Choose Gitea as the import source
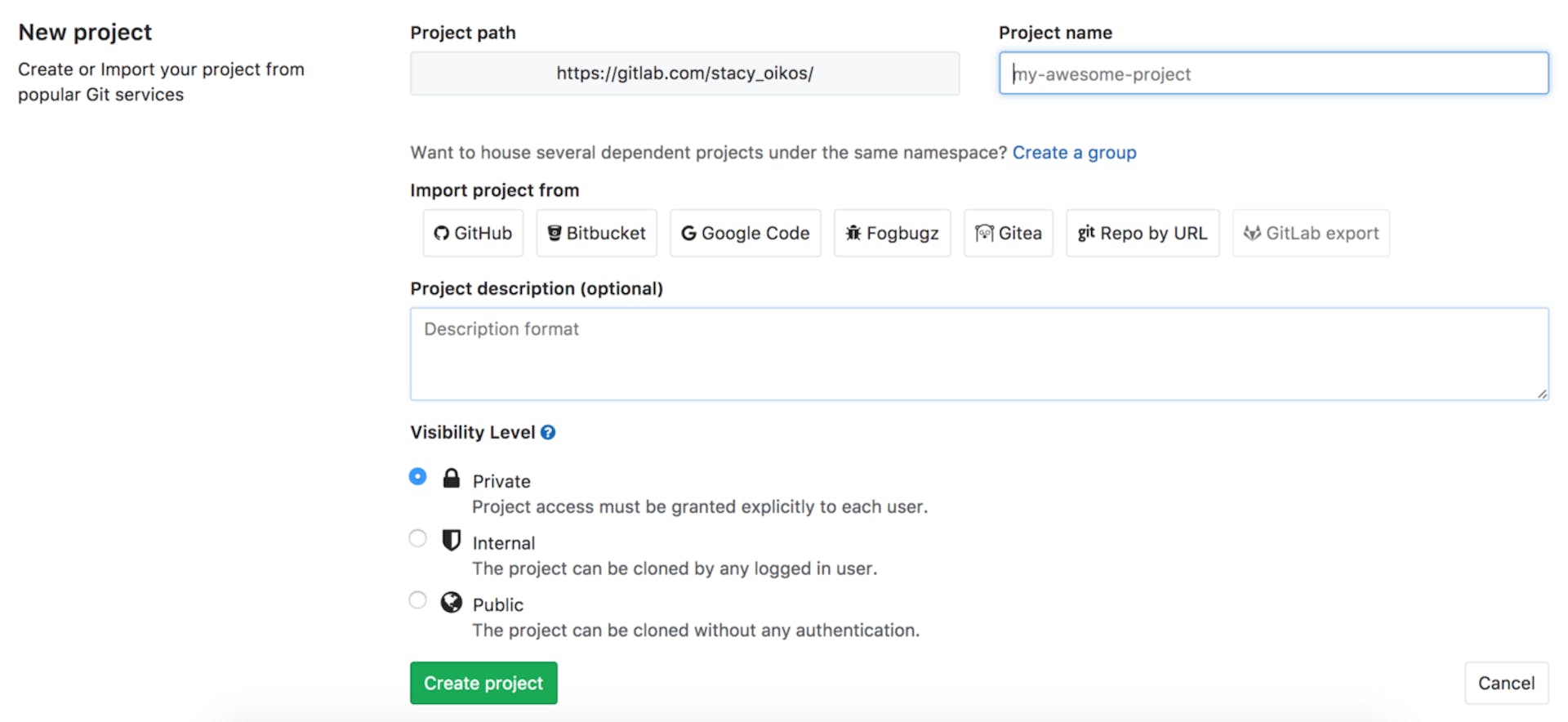Image resolution: width=1568 pixels, height=722 pixels. coord(1008,233)
